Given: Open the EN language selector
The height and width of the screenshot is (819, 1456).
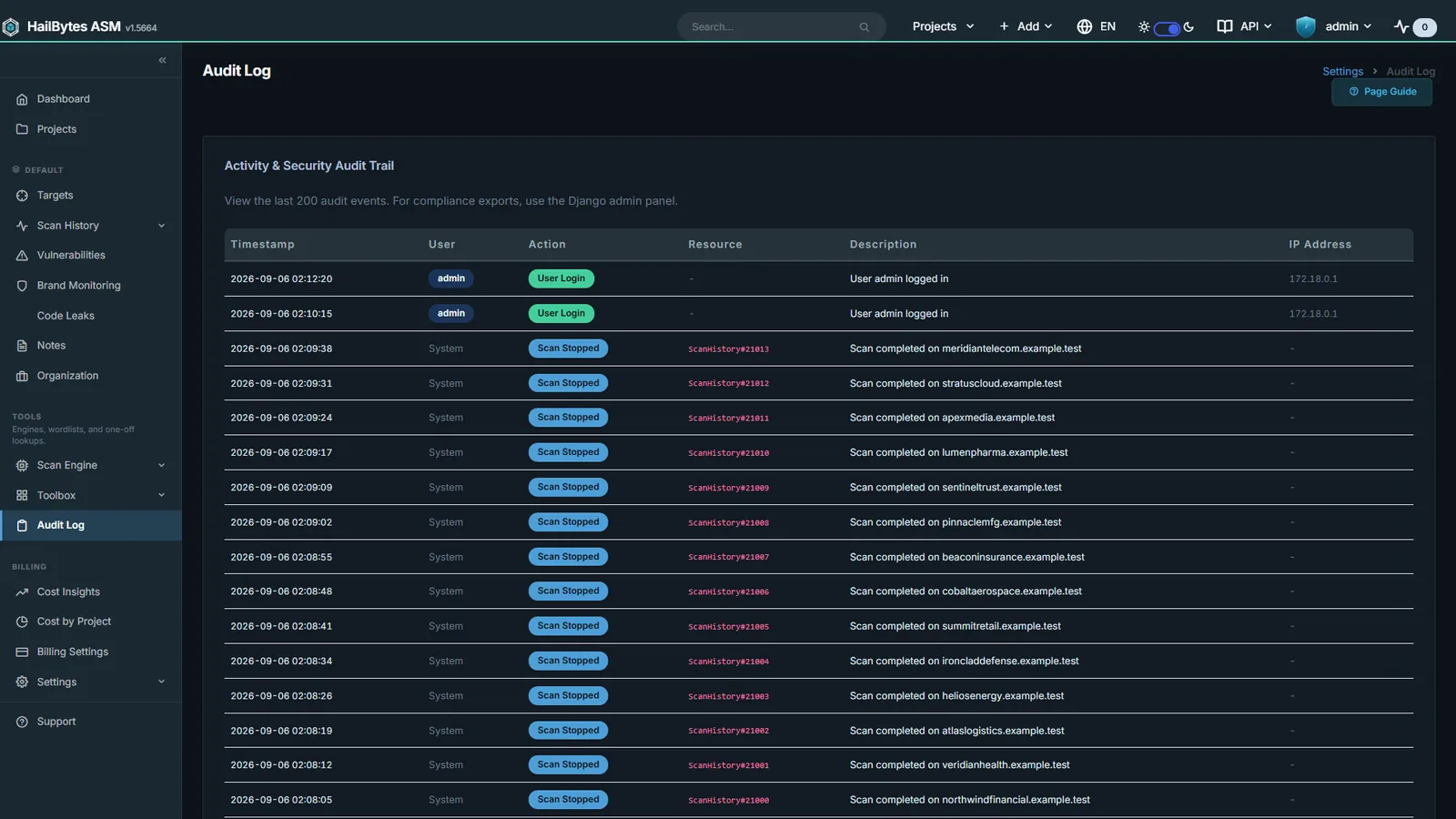Looking at the screenshot, I should 1097,26.
